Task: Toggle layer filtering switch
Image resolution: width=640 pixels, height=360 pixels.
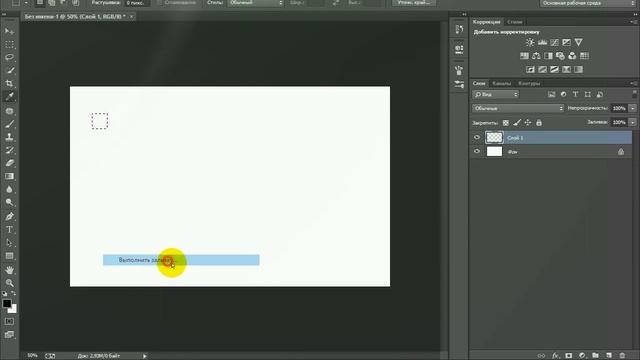Action: [634, 94]
